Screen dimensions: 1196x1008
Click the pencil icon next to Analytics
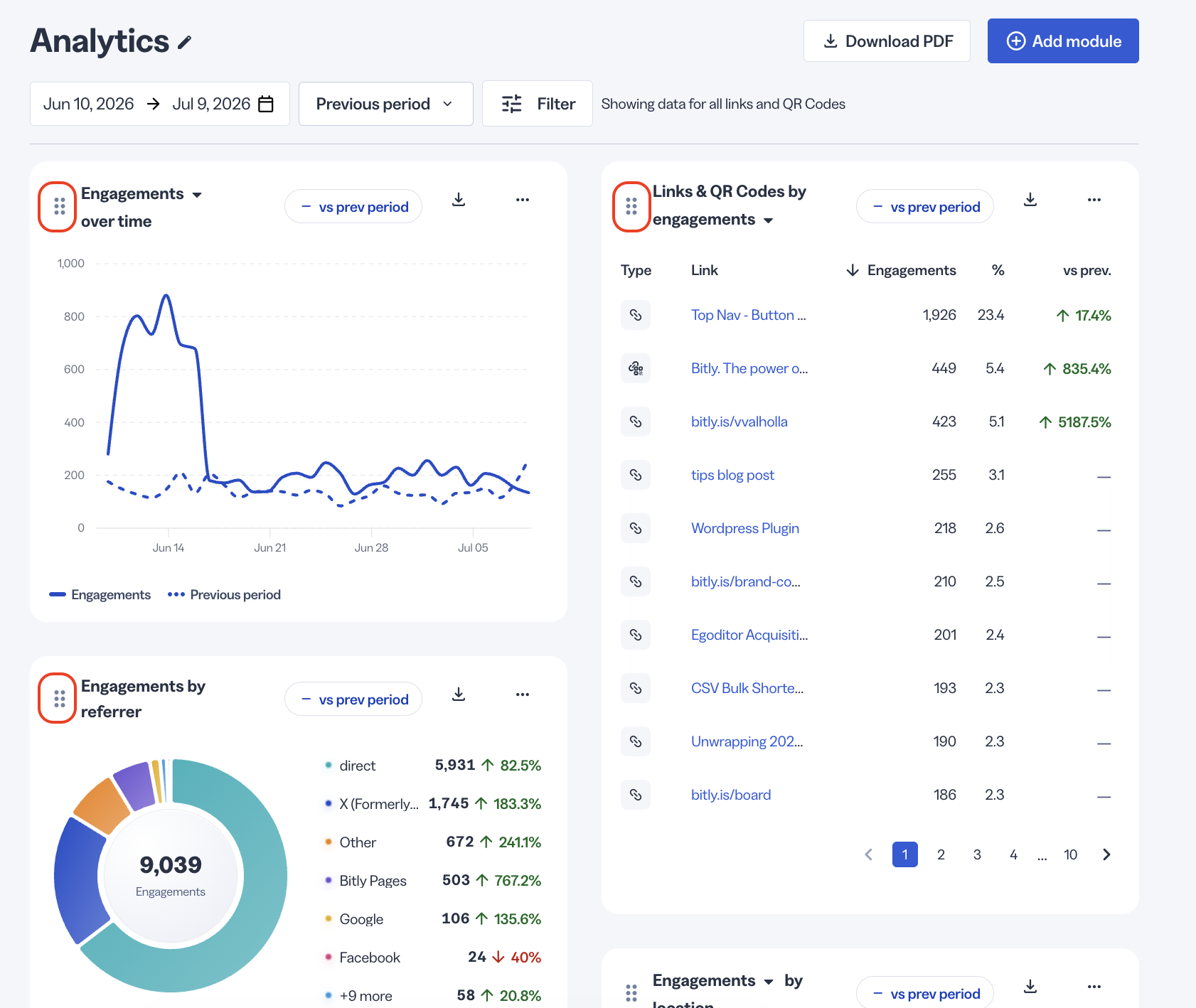[x=185, y=43]
